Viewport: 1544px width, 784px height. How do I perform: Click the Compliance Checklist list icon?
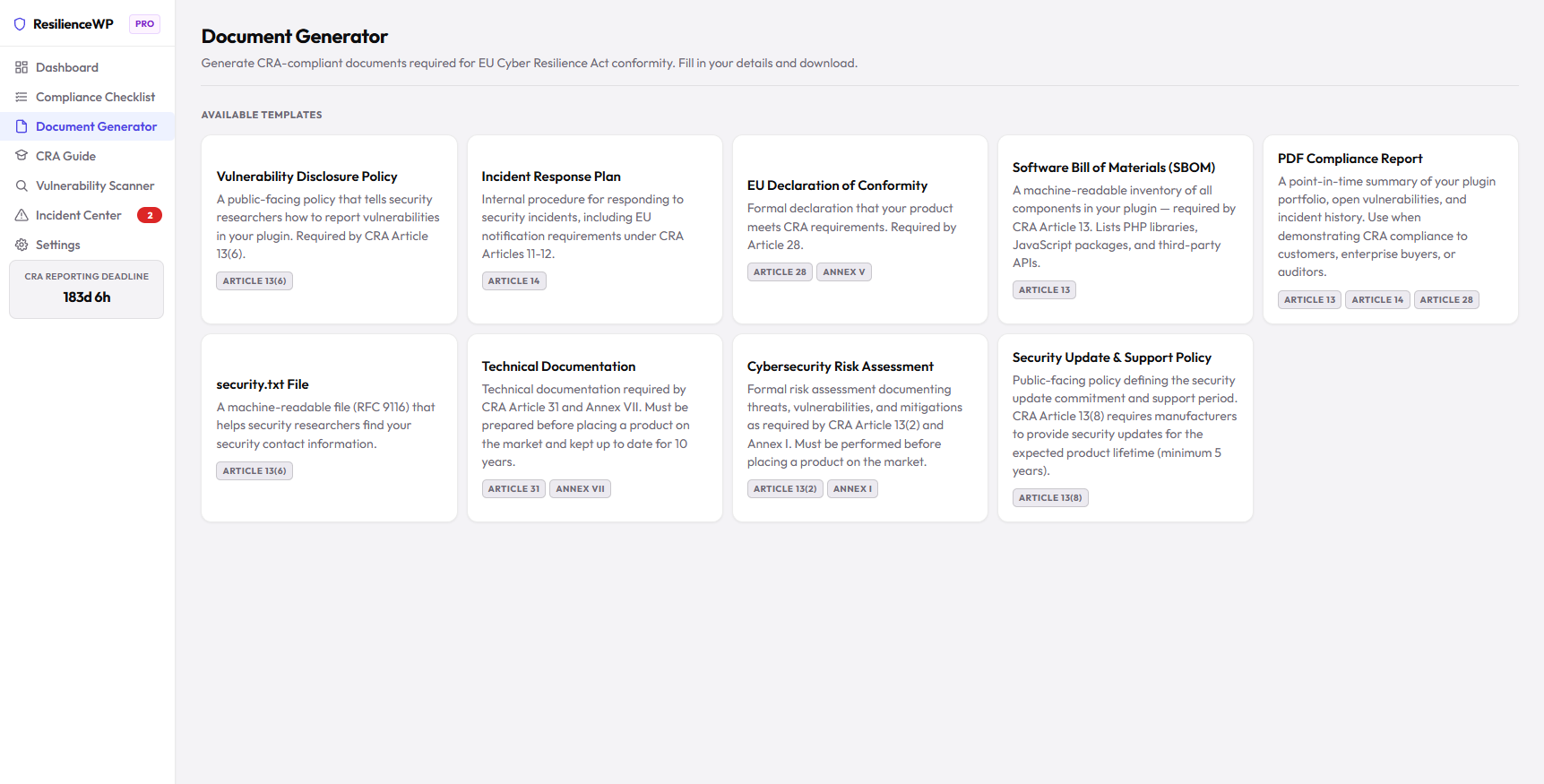point(22,97)
